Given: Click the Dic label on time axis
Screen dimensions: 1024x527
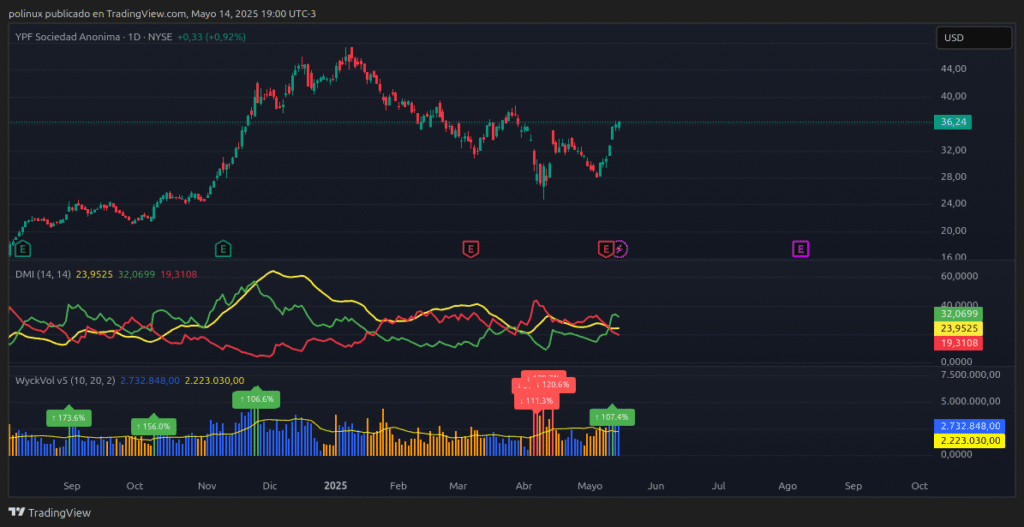Looking at the screenshot, I should [x=269, y=486].
